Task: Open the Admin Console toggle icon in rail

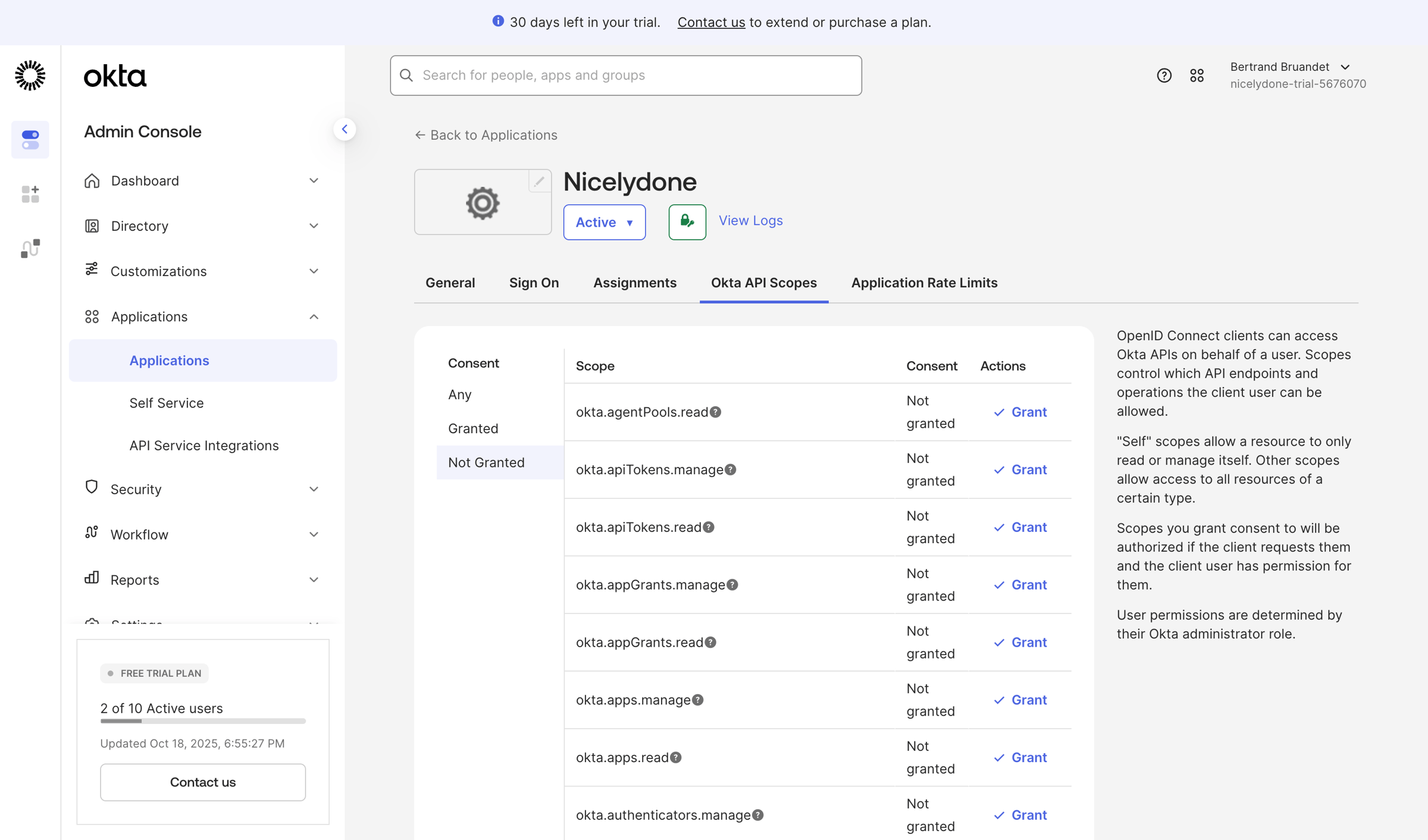Action: pos(30,140)
